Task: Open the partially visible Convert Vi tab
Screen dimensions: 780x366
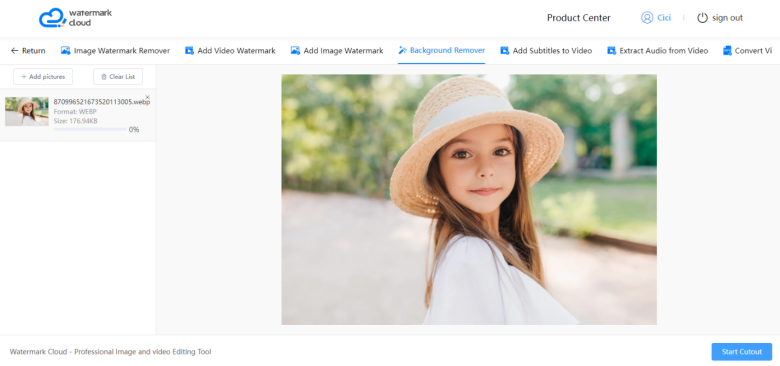Action: point(748,51)
